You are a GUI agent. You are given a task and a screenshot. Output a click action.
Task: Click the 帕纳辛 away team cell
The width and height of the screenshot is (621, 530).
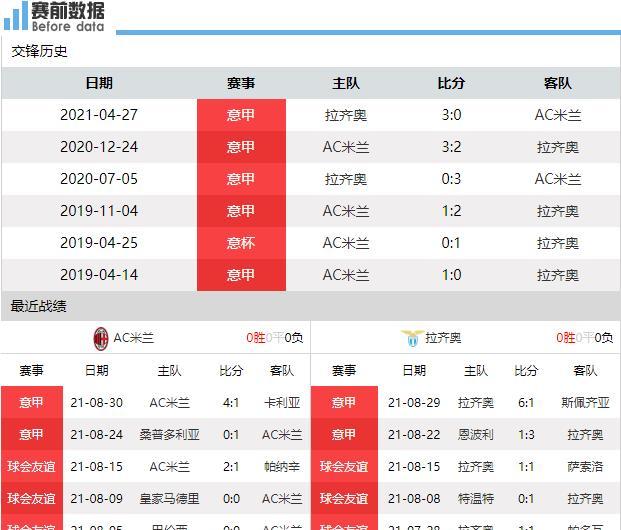coord(282,467)
